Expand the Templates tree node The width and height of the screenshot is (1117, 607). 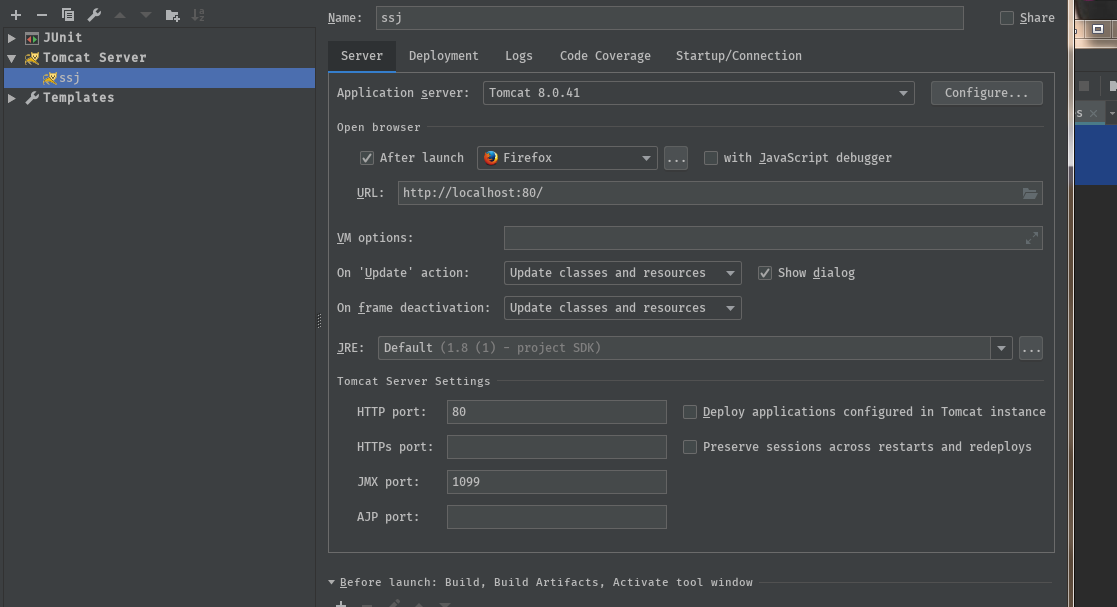click(x=12, y=98)
